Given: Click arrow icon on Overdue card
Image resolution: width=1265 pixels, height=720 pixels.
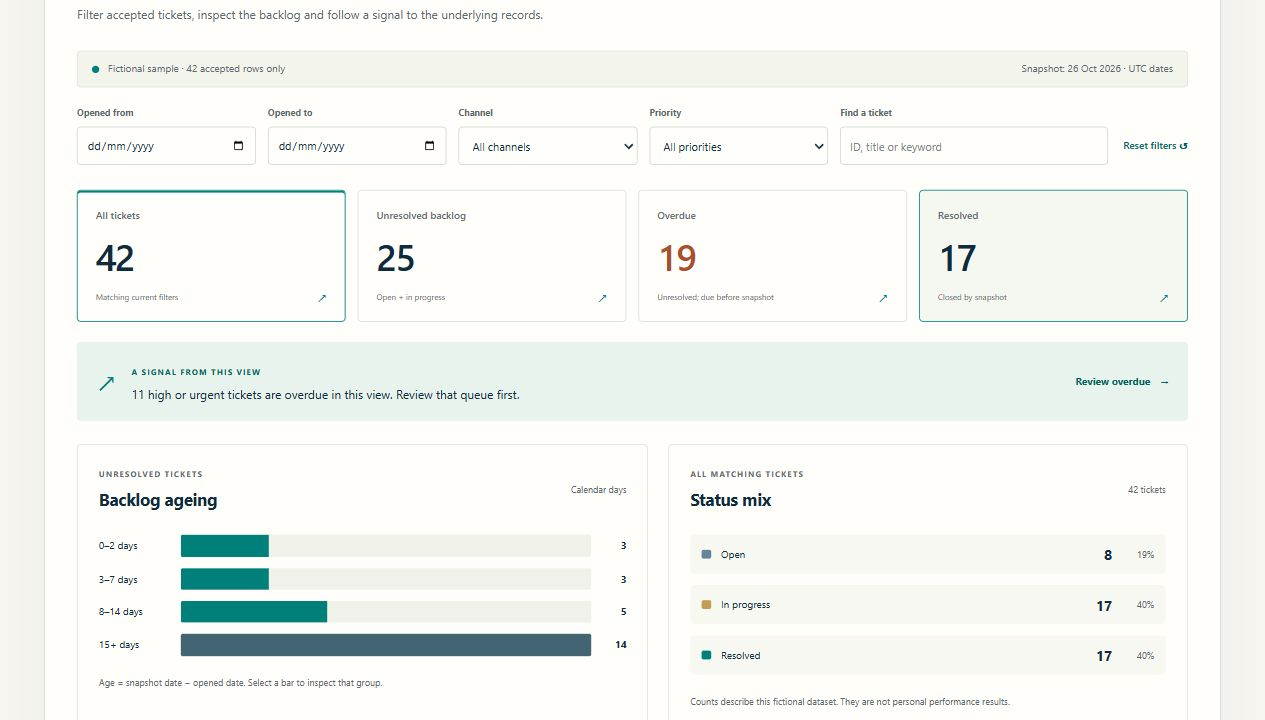Looking at the screenshot, I should [x=883, y=298].
